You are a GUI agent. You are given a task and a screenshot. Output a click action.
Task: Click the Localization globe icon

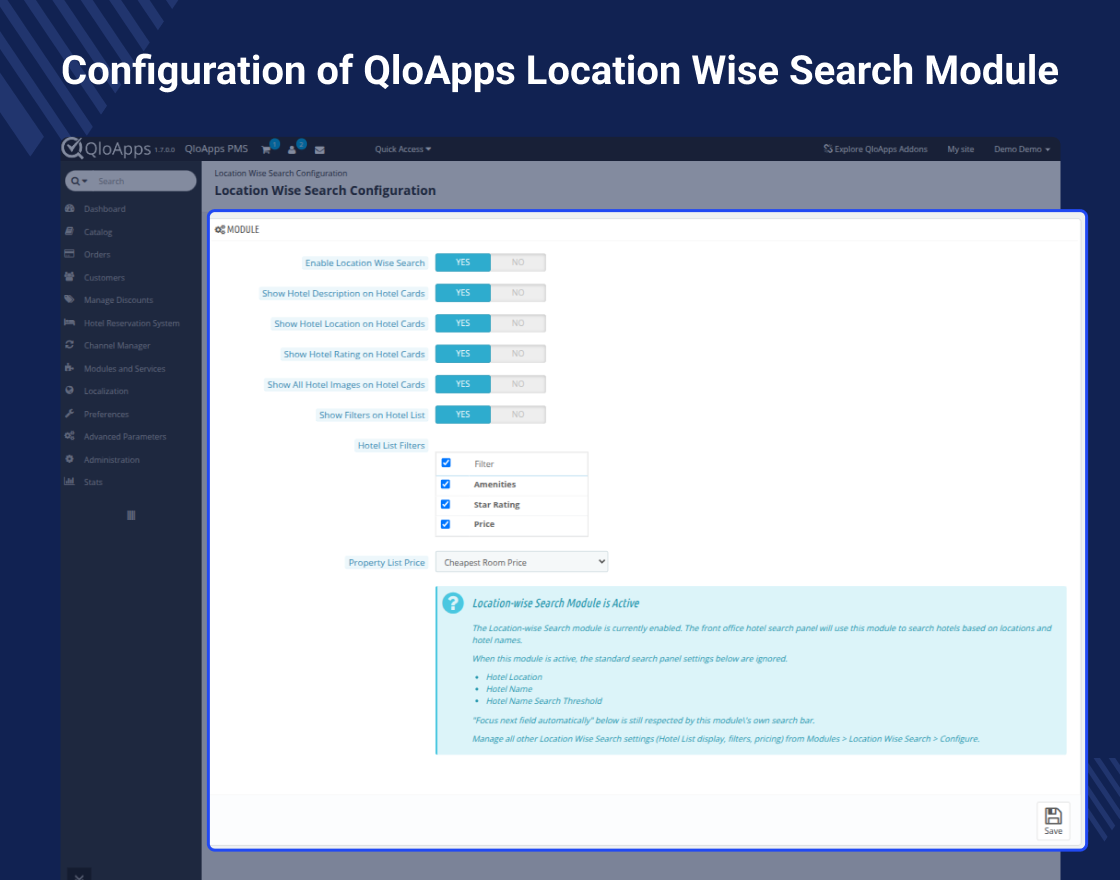[69, 390]
